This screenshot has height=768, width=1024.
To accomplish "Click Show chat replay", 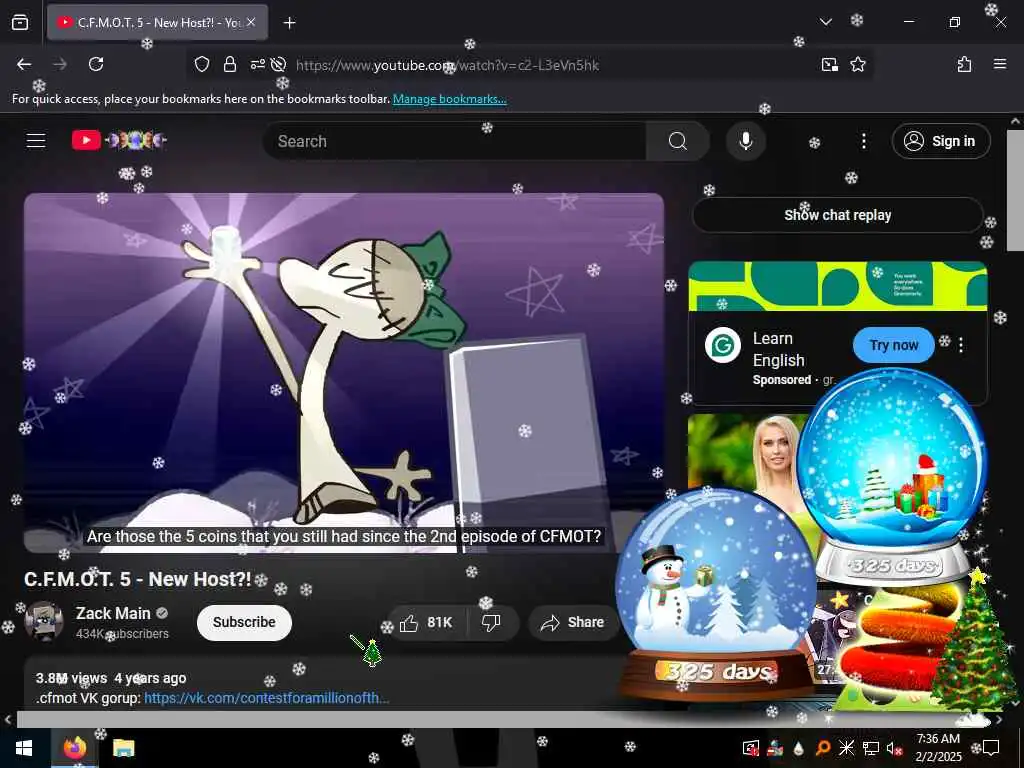I will coord(838,215).
